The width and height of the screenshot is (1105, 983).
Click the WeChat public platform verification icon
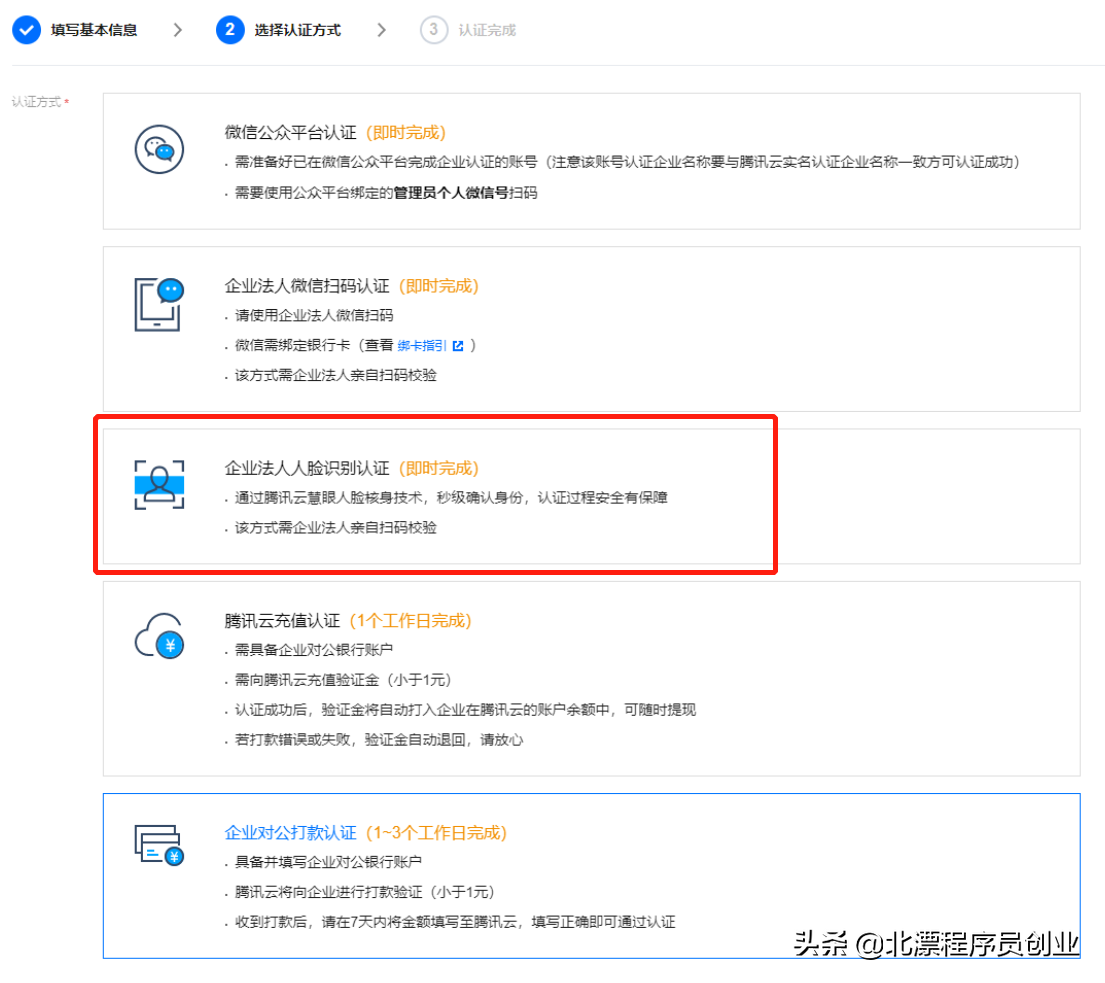159,150
